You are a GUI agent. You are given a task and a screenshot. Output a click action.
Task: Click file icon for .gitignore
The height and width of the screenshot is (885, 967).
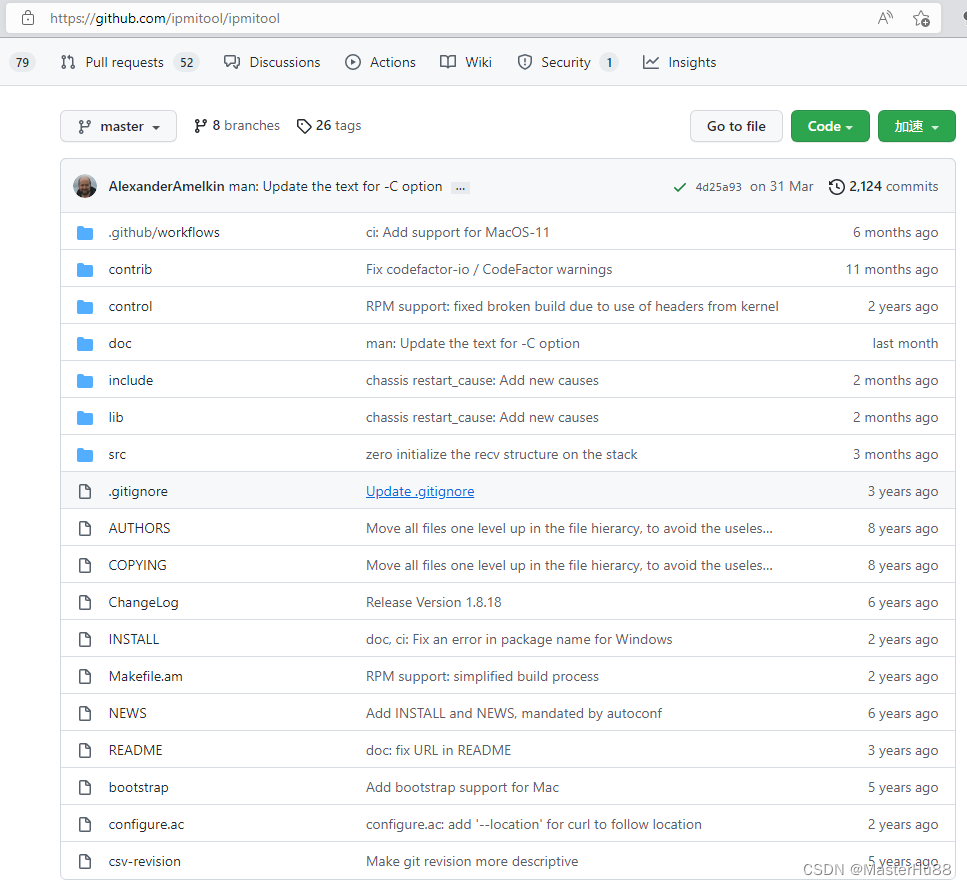pos(85,492)
